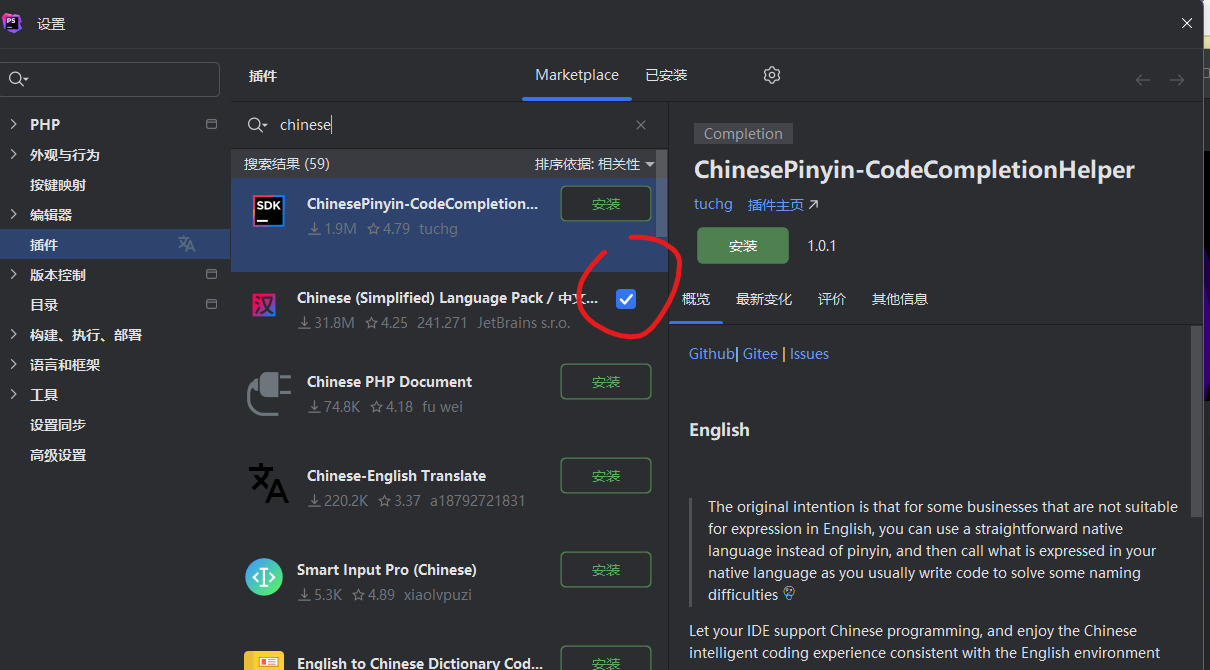The height and width of the screenshot is (670, 1210).
Task: Click the PhpStorm logo in title bar
Action: (12, 23)
